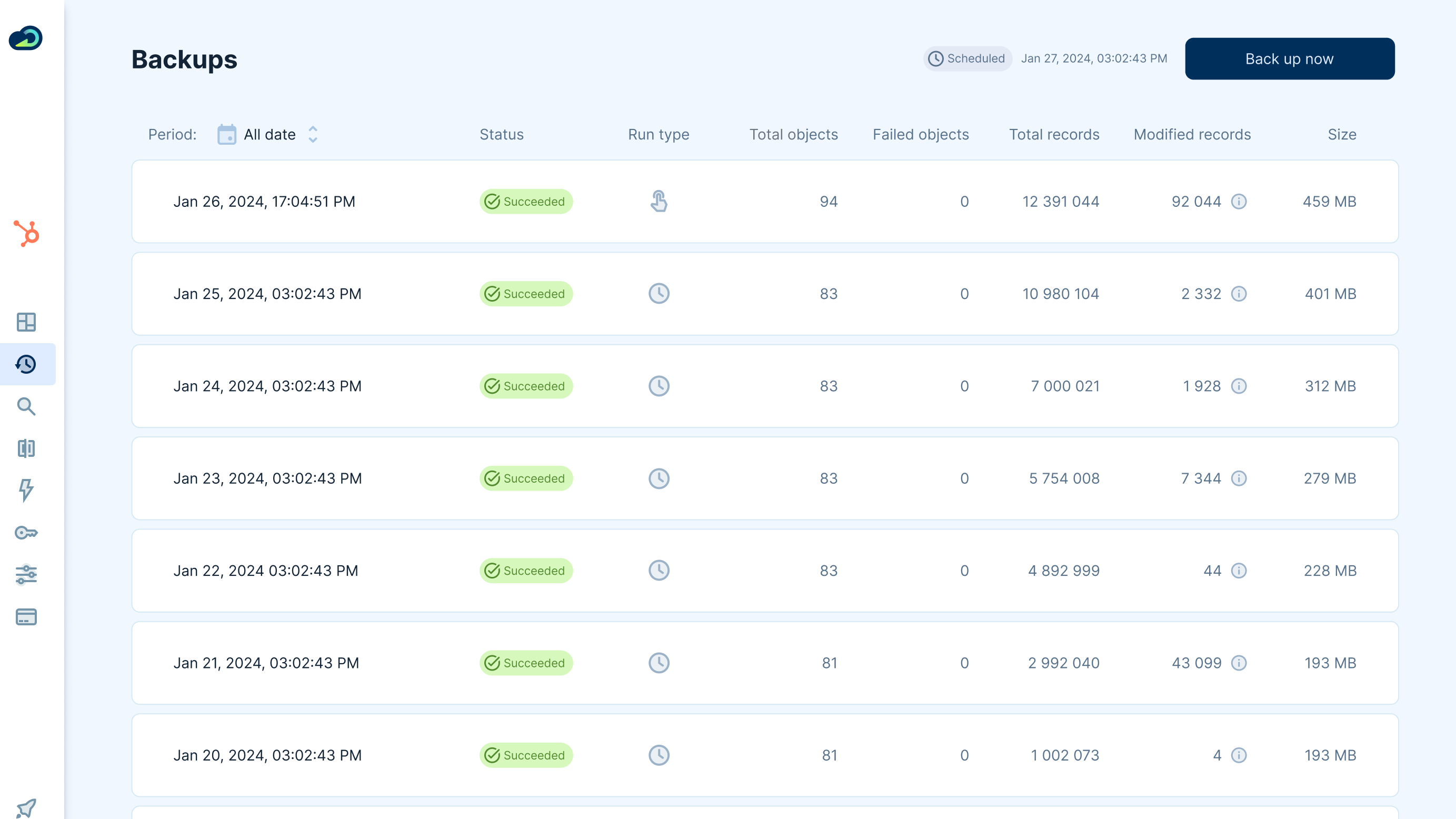Click the lightning bolt icon in sidebar

tap(27, 491)
